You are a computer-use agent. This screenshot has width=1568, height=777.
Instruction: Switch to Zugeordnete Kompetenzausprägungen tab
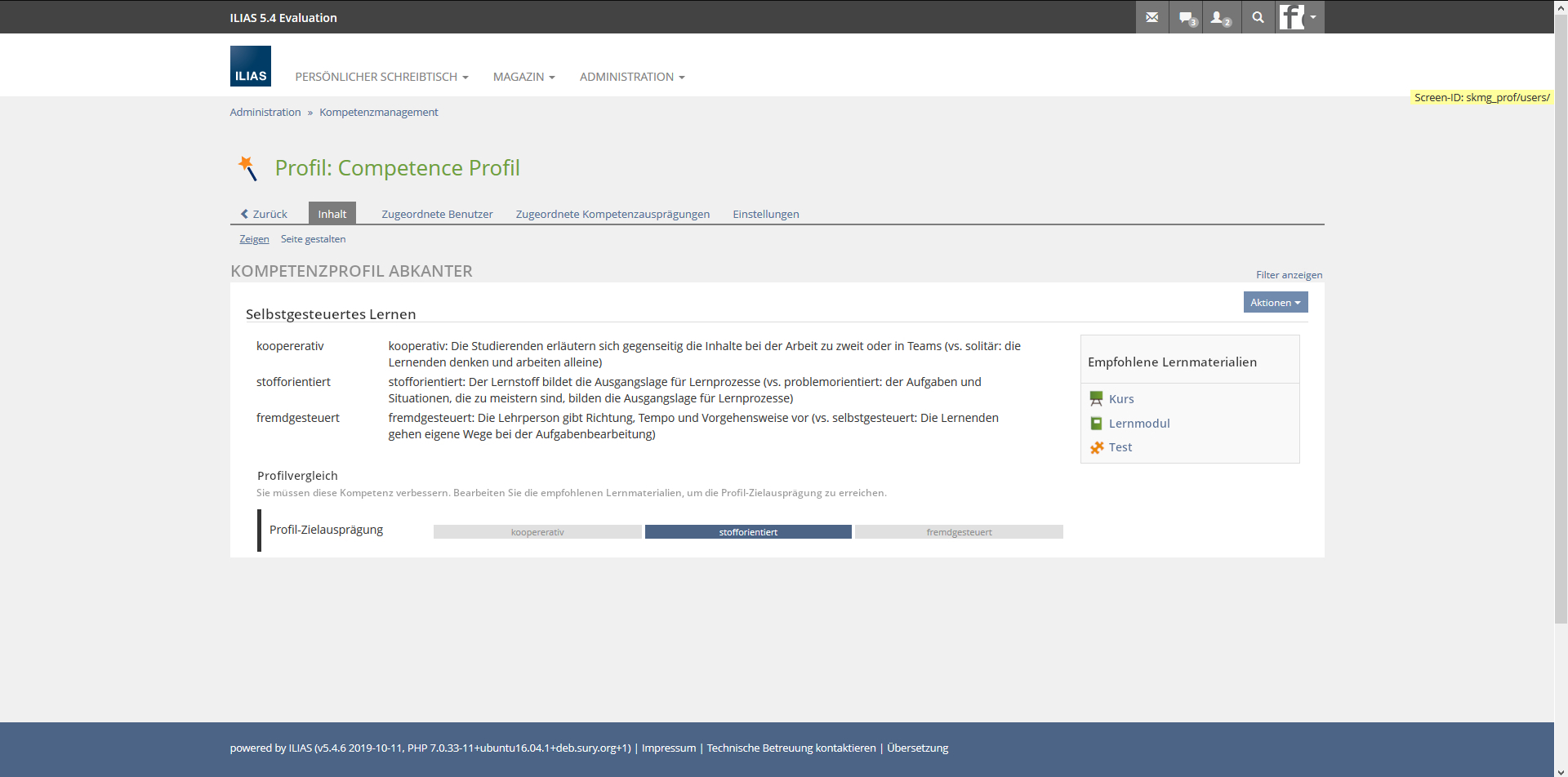(612, 214)
